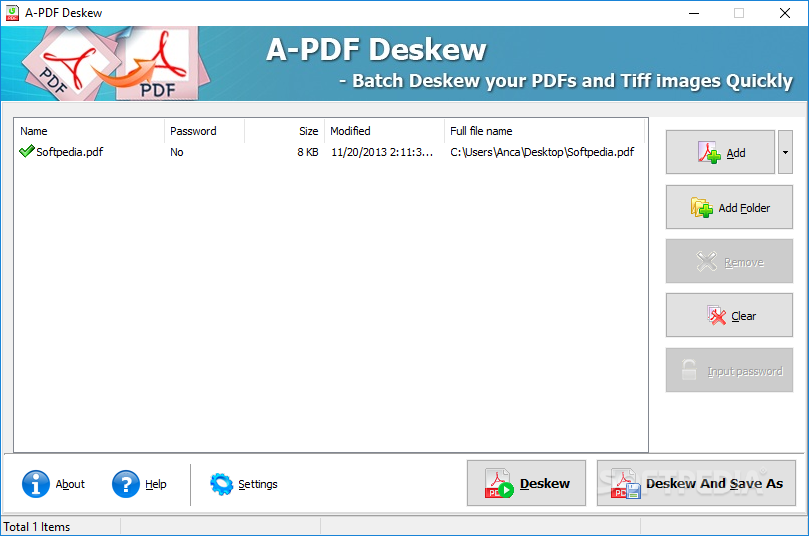Click the Add PDF file button
The image size is (809, 536).
coord(720,152)
